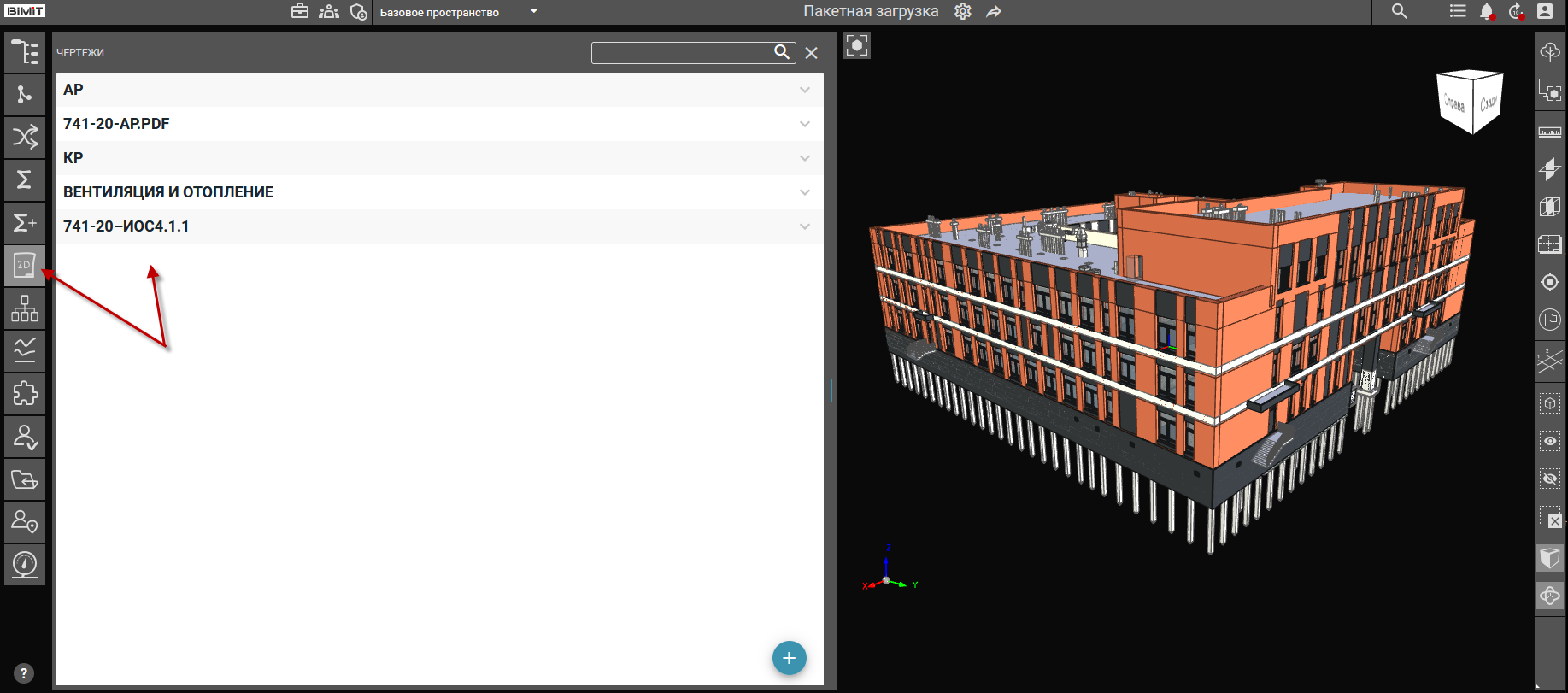1568x693 pixels.
Task: Open the sum calculation (Σ) tool
Action: (25, 179)
